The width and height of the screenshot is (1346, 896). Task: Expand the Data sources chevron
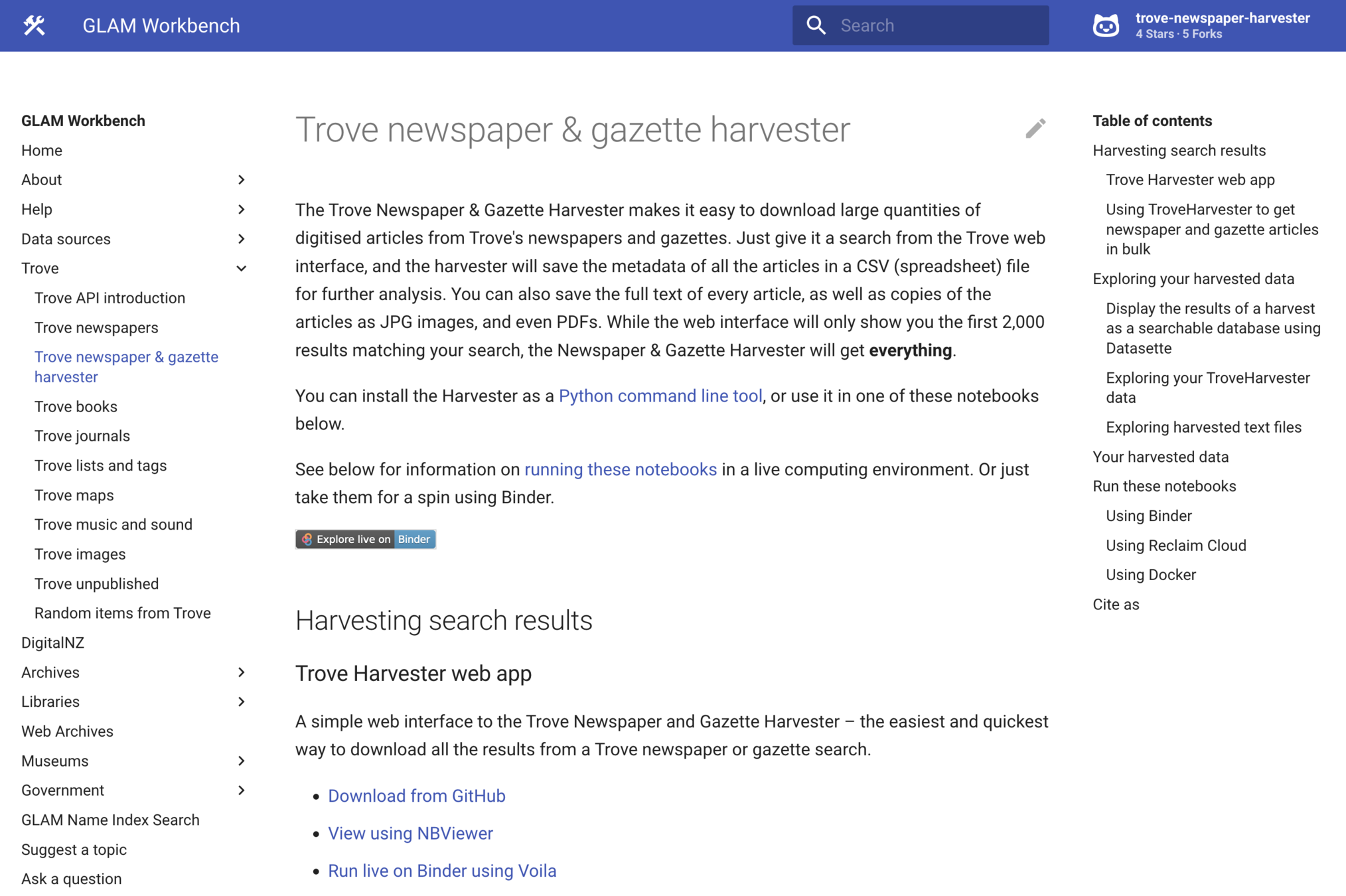(241, 239)
